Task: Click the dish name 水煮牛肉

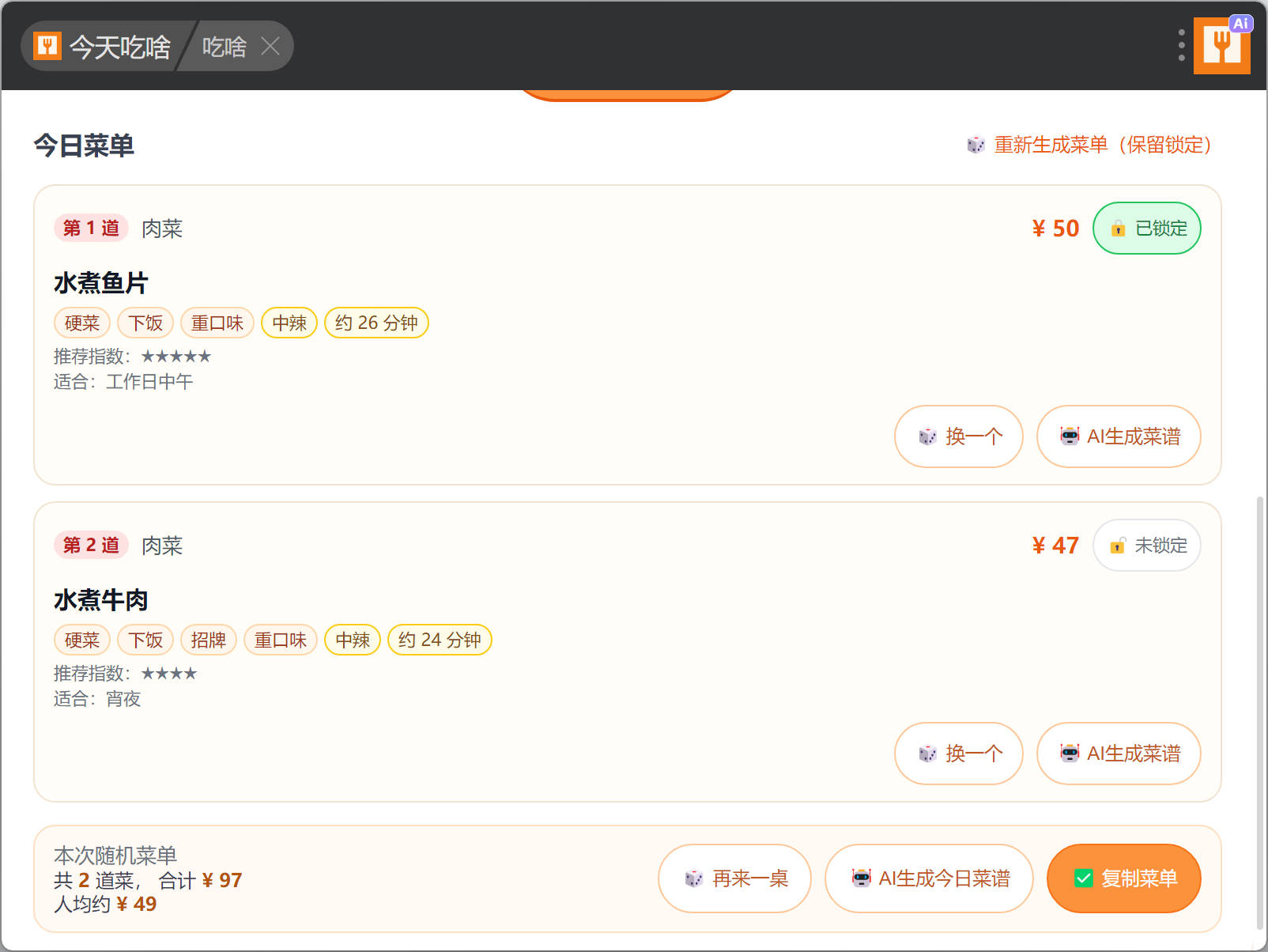Action: point(101,600)
